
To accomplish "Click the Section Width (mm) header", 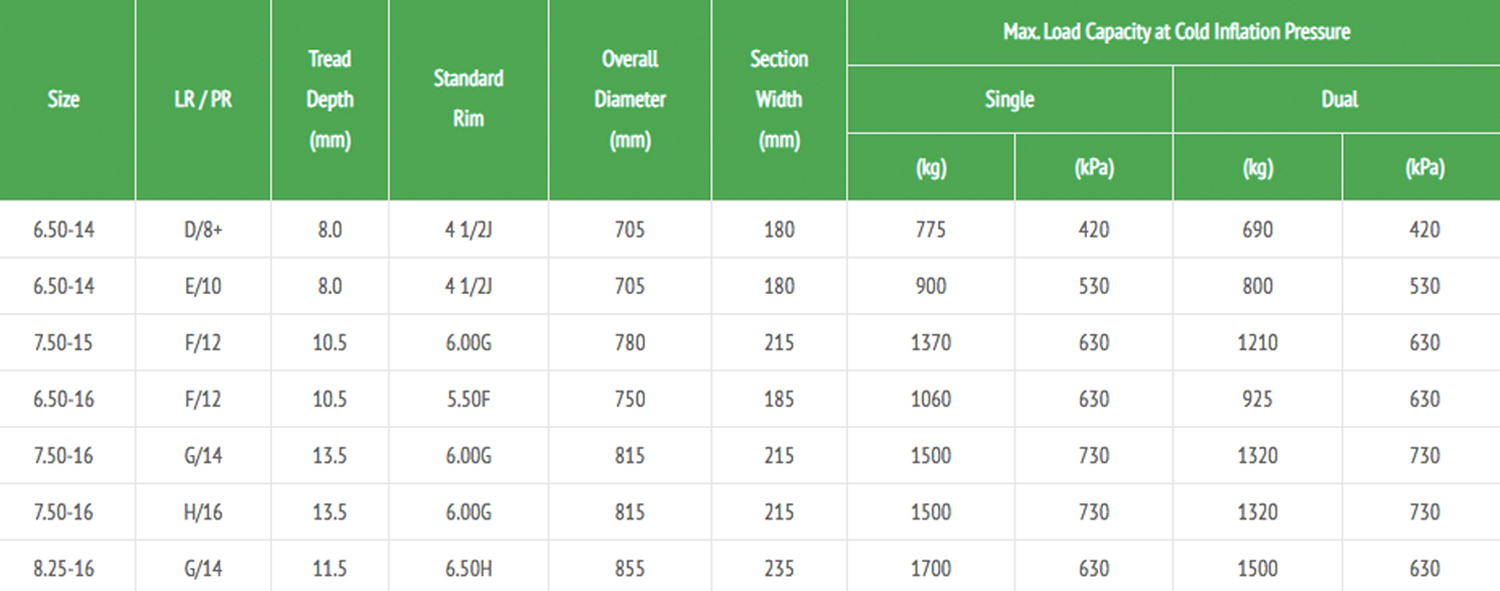I will coord(779,100).
